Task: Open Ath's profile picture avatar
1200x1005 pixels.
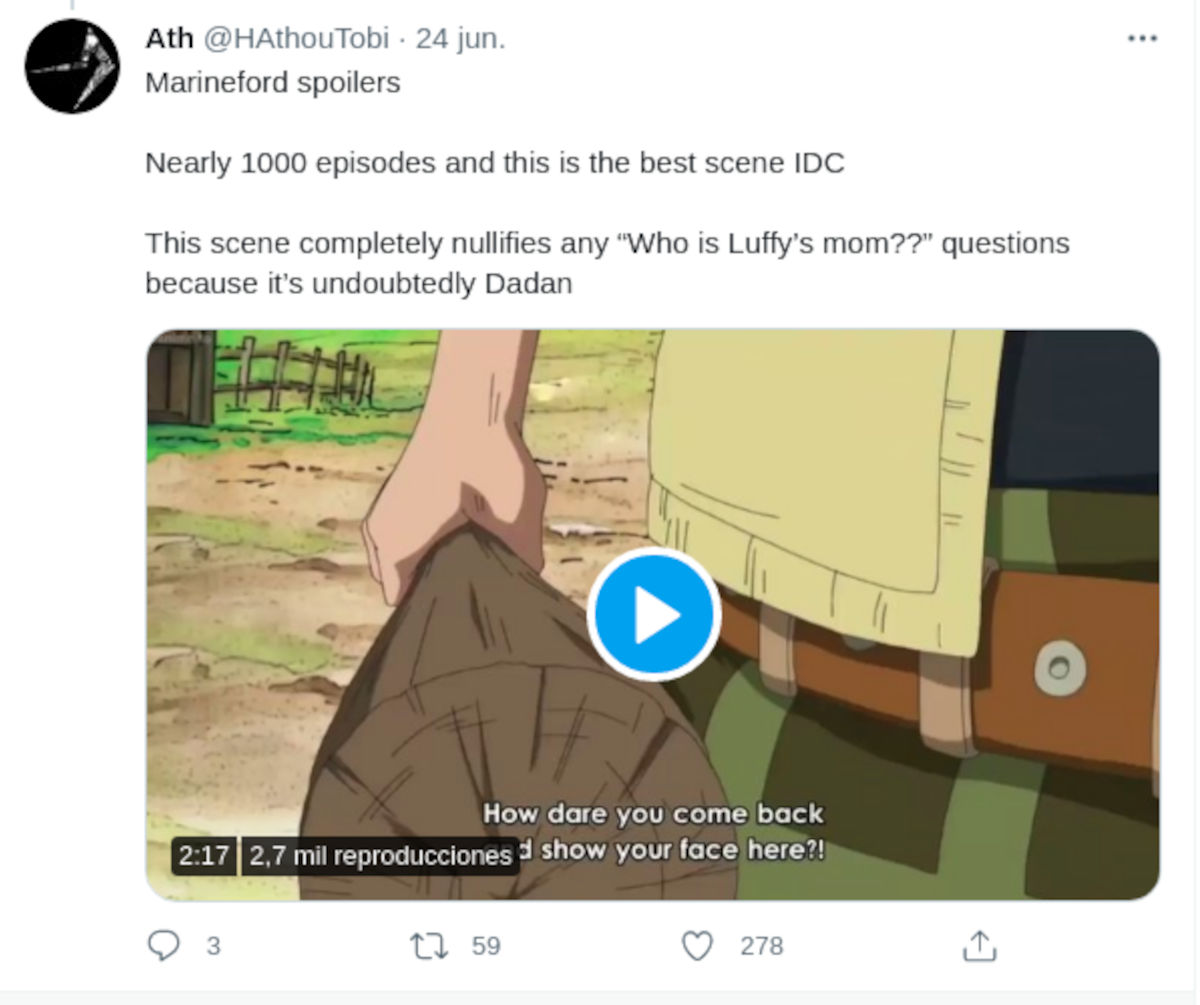Action: [72, 66]
